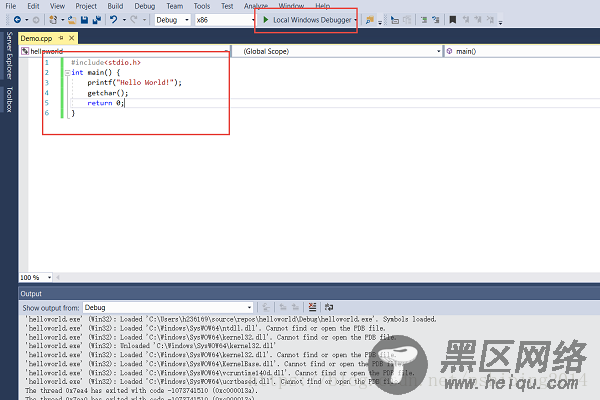Open the Team menu
The image size is (600, 400).
point(174,6)
